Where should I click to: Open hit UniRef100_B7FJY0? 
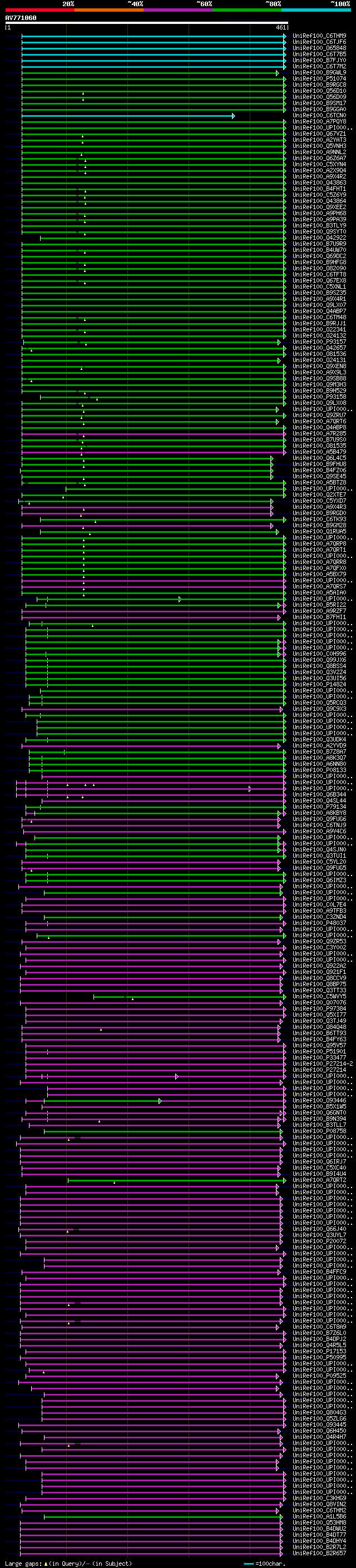click(x=319, y=60)
